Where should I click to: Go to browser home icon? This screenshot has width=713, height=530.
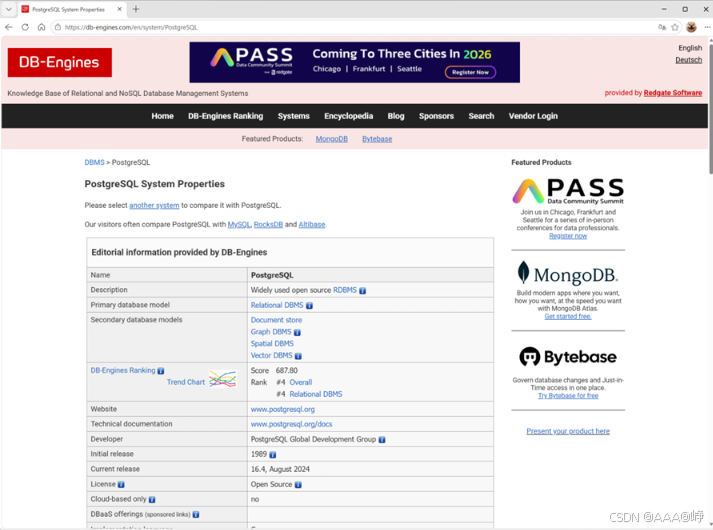pyautogui.click(x=41, y=27)
